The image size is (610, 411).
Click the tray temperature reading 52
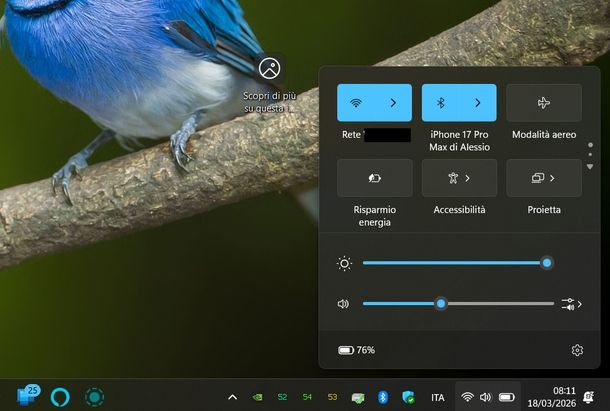pos(282,397)
